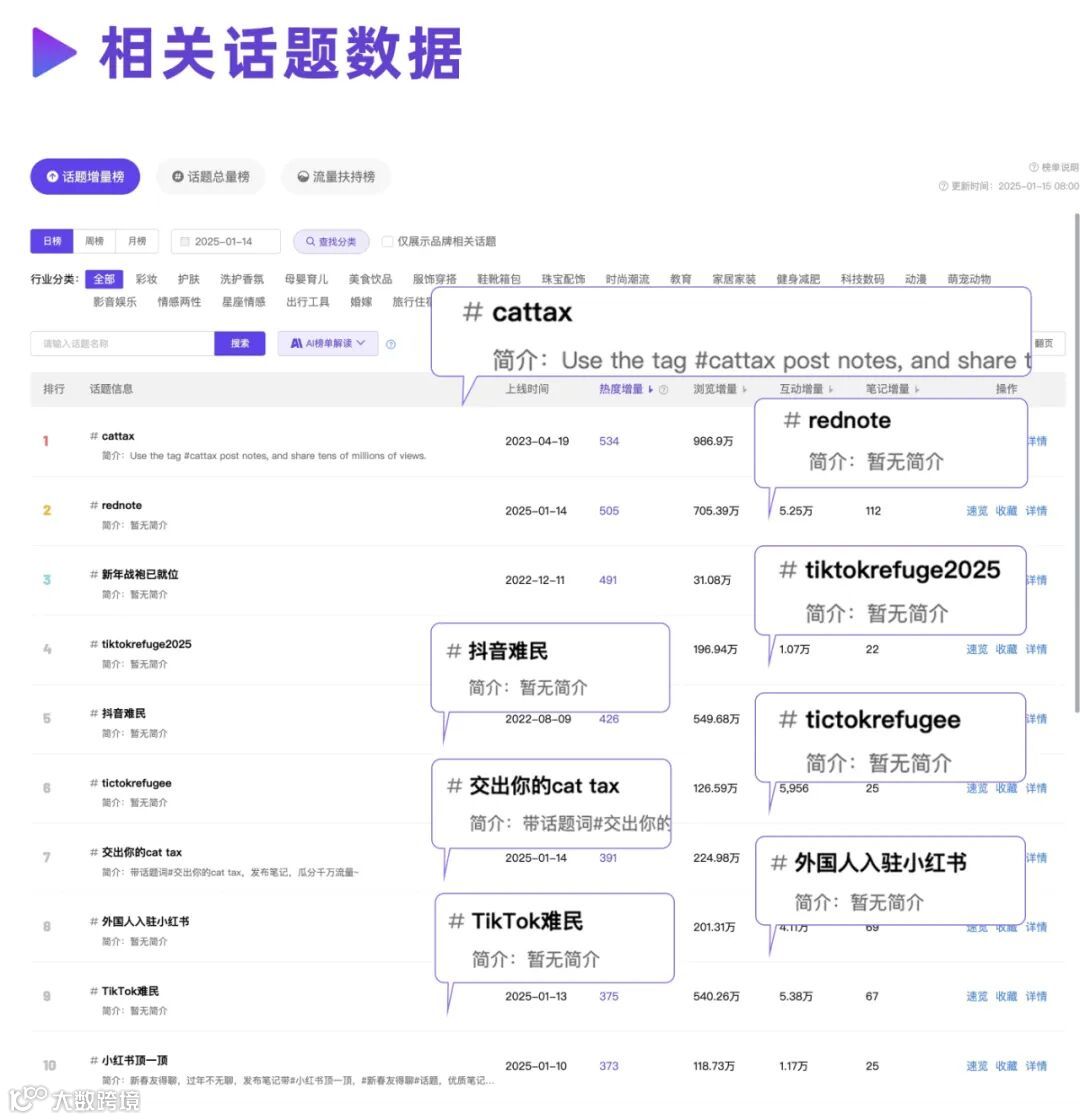This screenshot has height=1120, width=1080.
Task: Expand the AI榜单解读 dropdown
Action: click(328, 344)
